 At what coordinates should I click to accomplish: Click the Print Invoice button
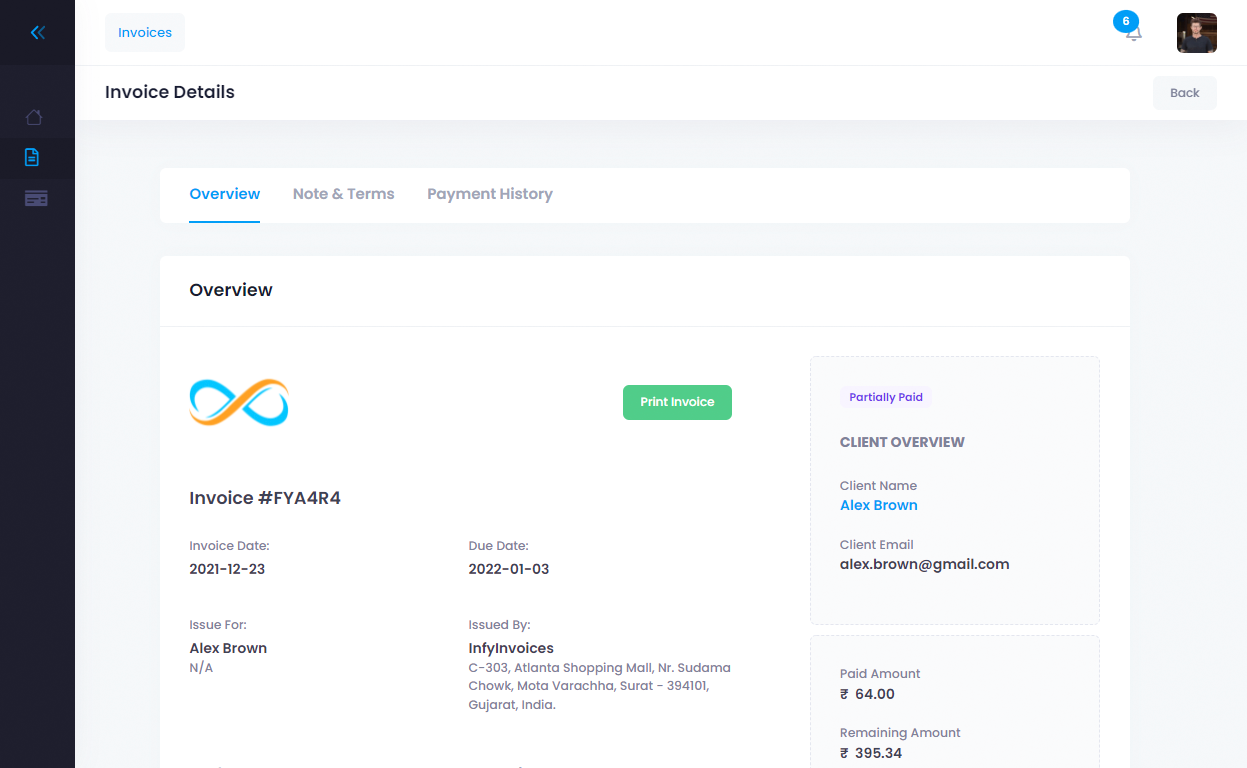point(677,402)
